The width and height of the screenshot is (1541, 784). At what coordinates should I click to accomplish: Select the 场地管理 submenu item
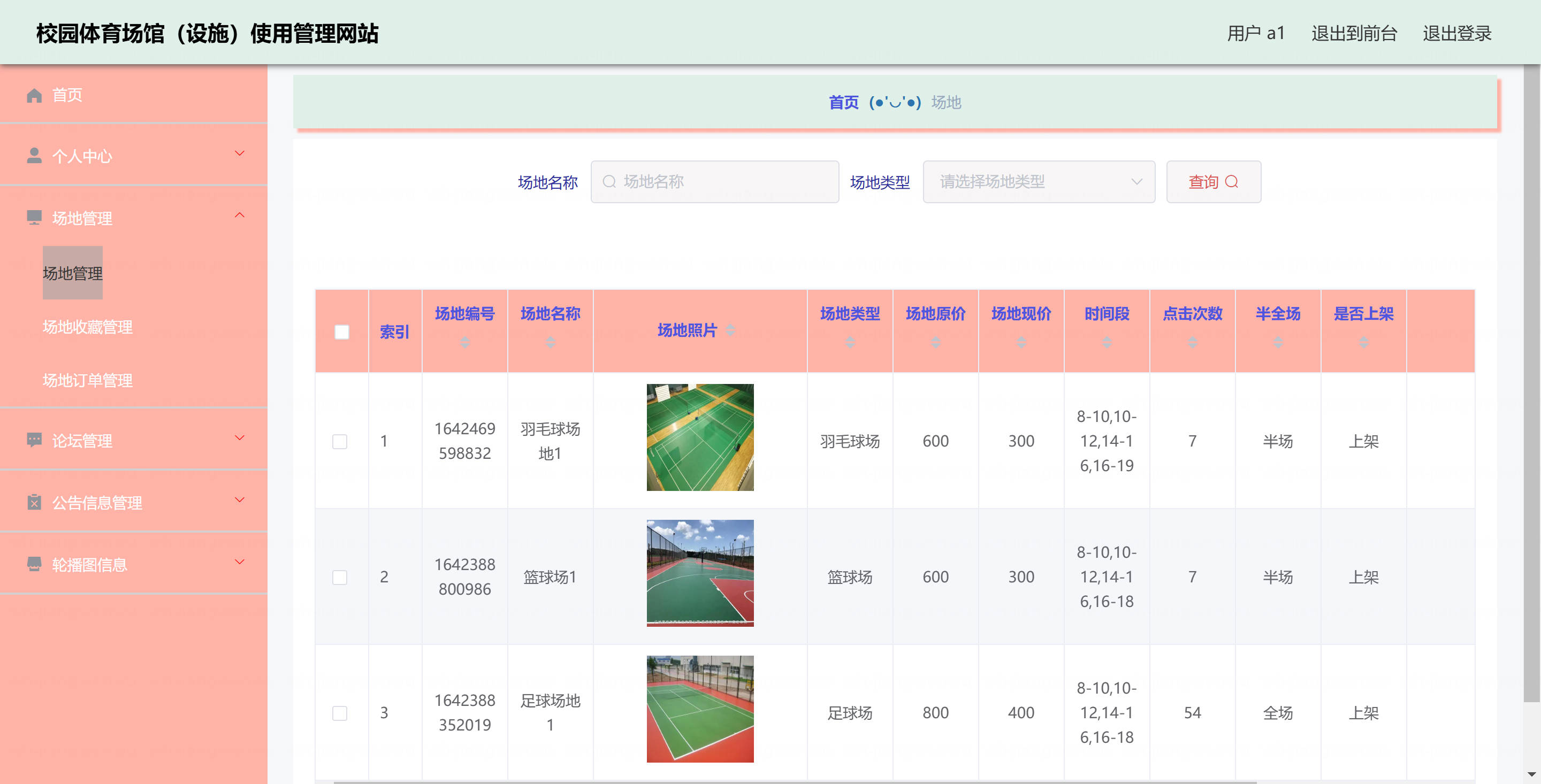[x=72, y=273]
